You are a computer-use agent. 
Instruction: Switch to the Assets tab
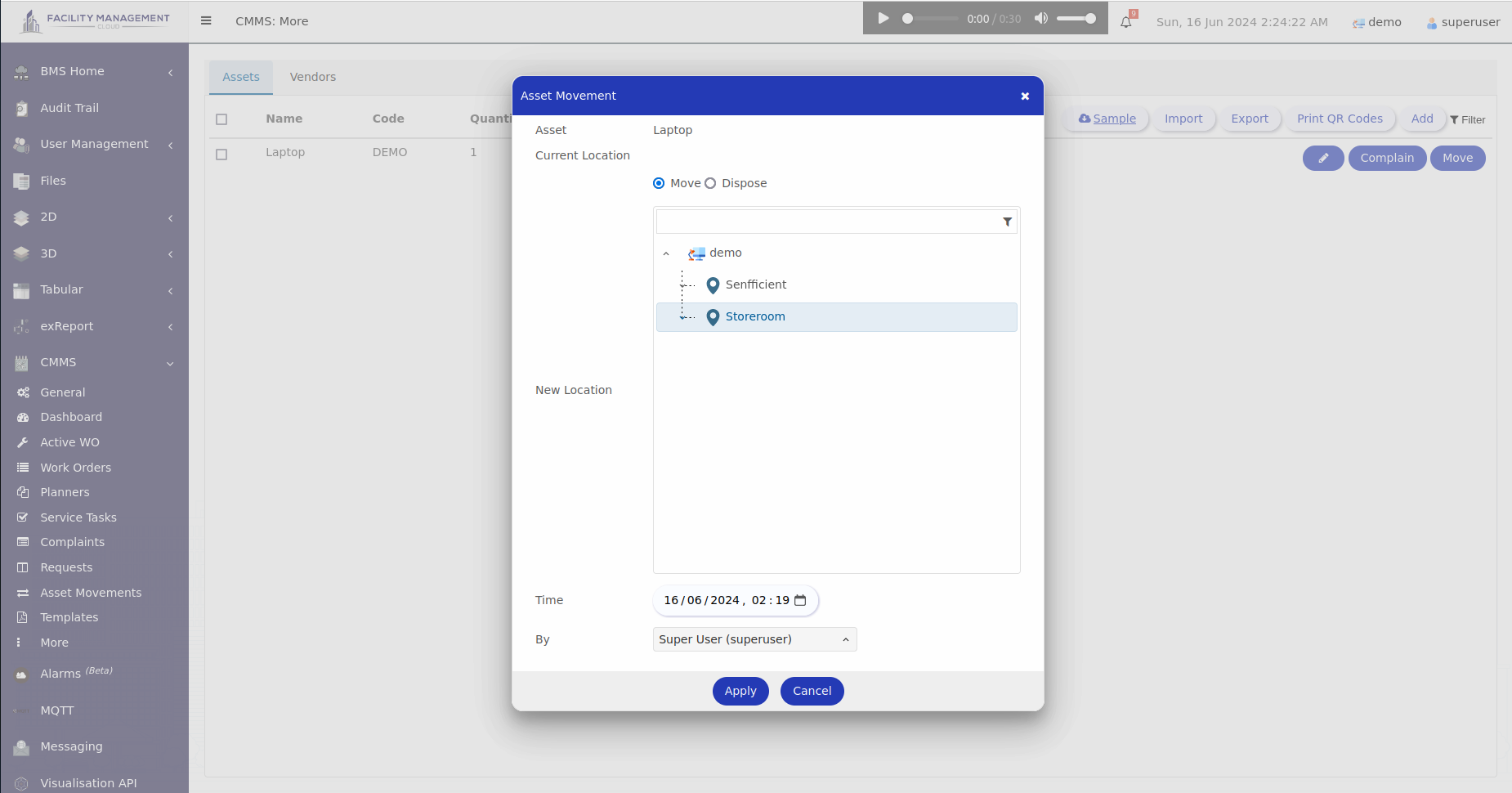[x=241, y=77]
